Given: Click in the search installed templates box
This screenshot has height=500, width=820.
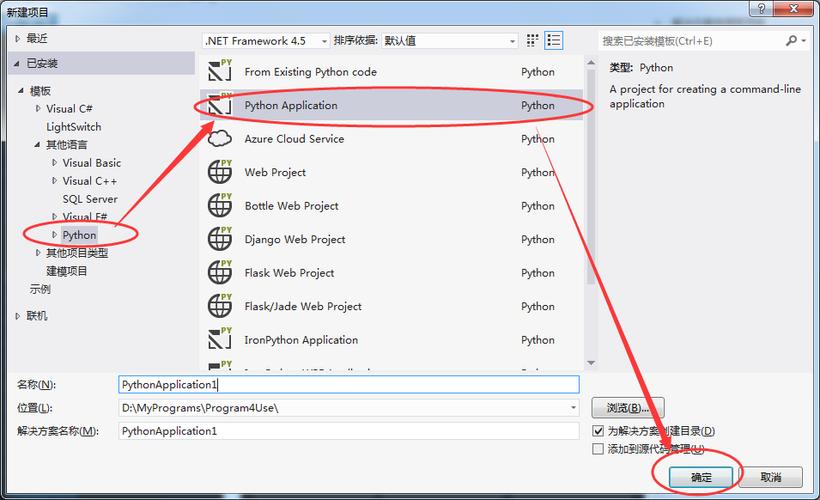Looking at the screenshot, I should pos(691,41).
